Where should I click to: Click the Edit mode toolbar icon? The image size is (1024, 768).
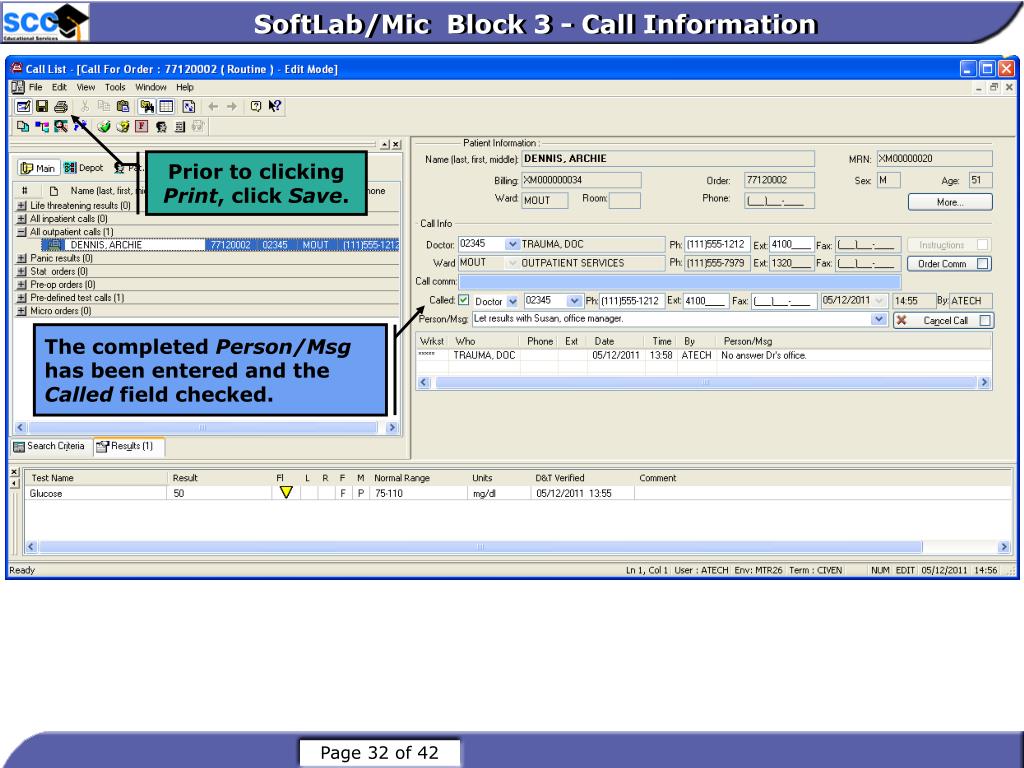[x=23, y=106]
